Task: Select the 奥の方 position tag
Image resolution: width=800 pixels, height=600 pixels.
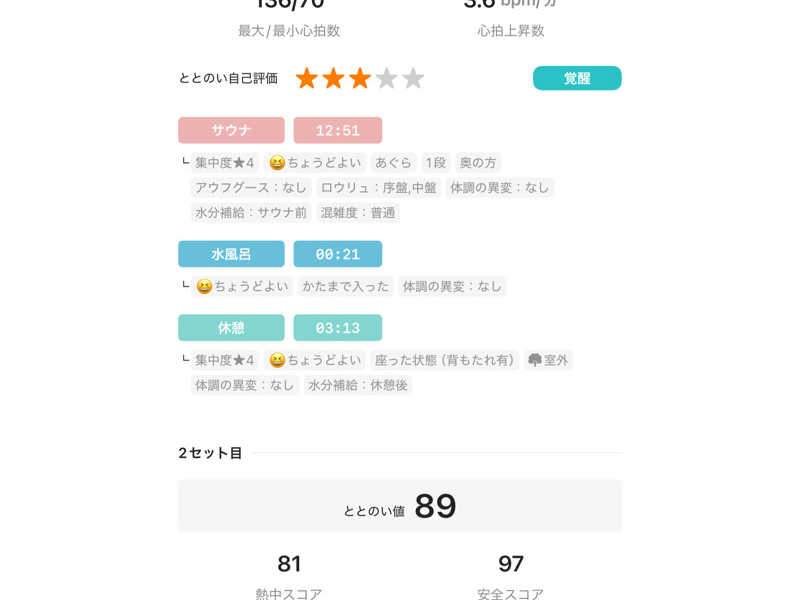Action: (x=478, y=162)
